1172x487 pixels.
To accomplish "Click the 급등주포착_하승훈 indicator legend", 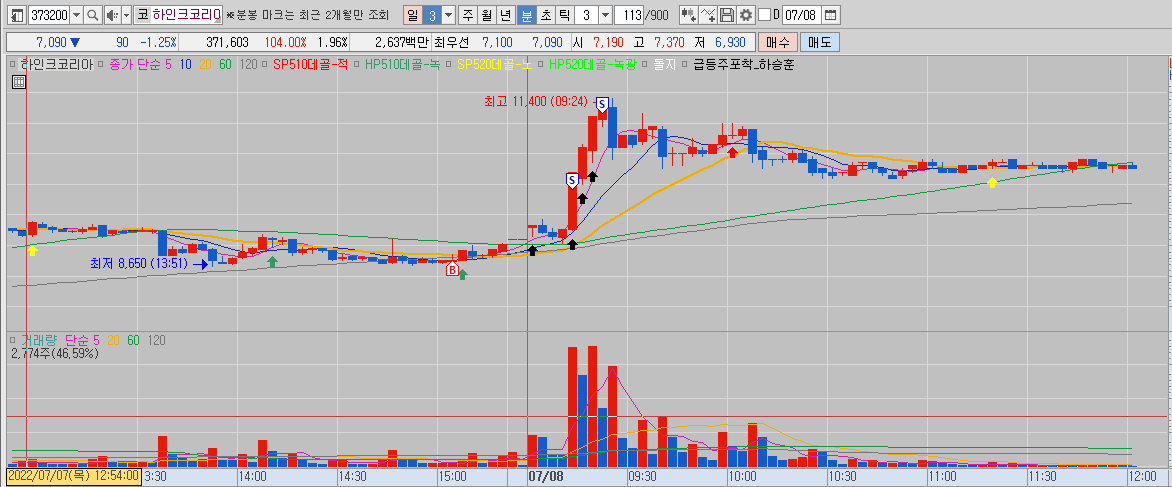I will (x=743, y=65).
